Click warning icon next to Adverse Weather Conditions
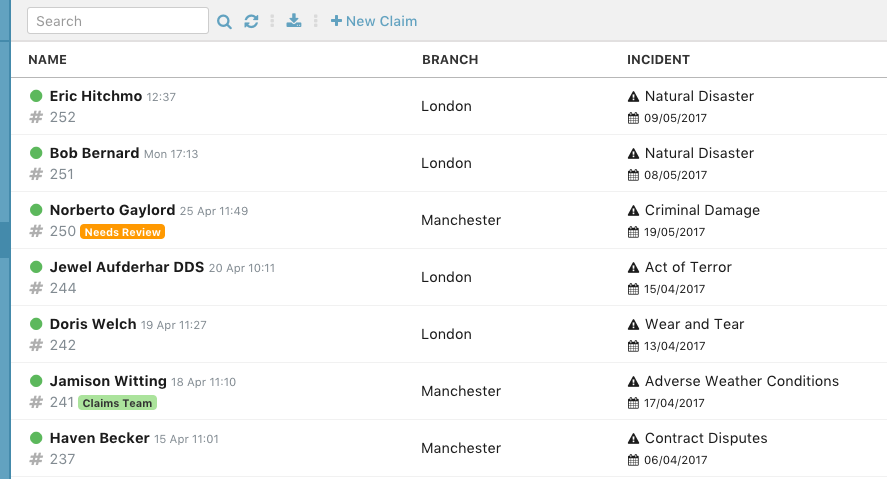This screenshot has width=887, height=479. (634, 382)
